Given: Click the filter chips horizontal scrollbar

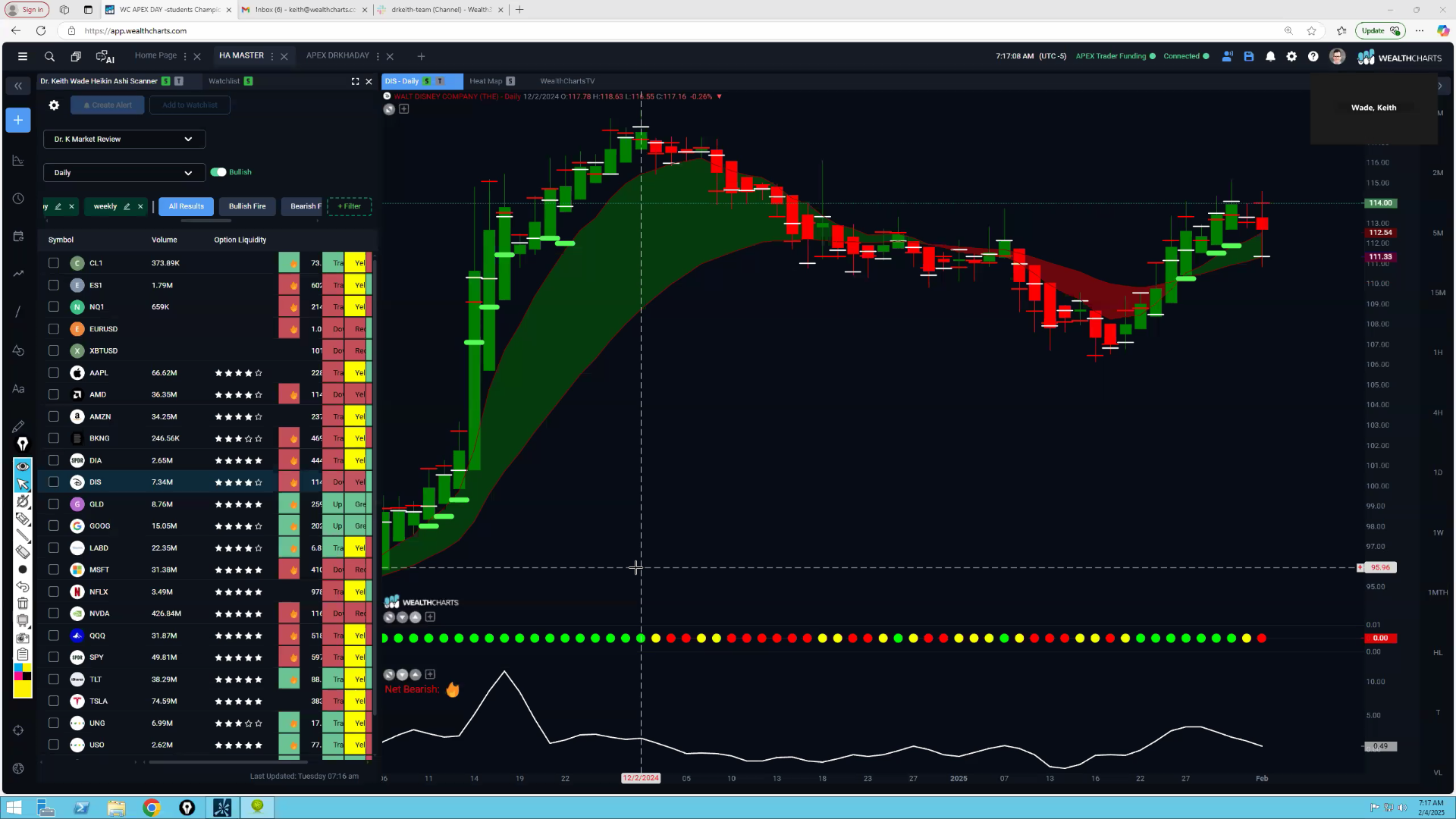Looking at the screenshot, I should [206, 221].
